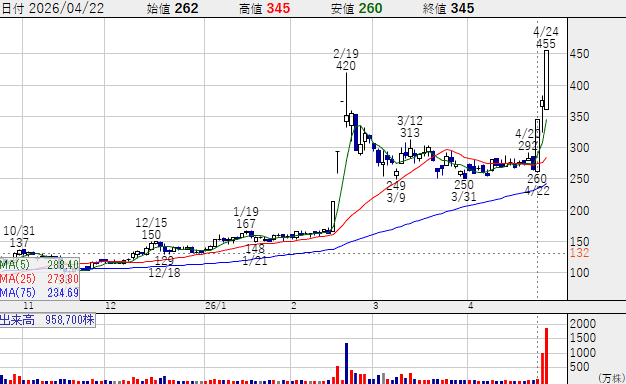This screenshot has width=626, height=384.
Task: Click the 26/1 month label on time axis
Action: coord(216,306)
